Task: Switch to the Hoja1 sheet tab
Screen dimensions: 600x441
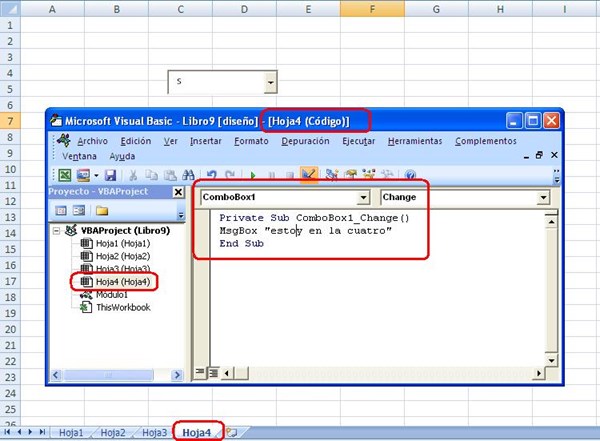Action: (x=71, y=433)
